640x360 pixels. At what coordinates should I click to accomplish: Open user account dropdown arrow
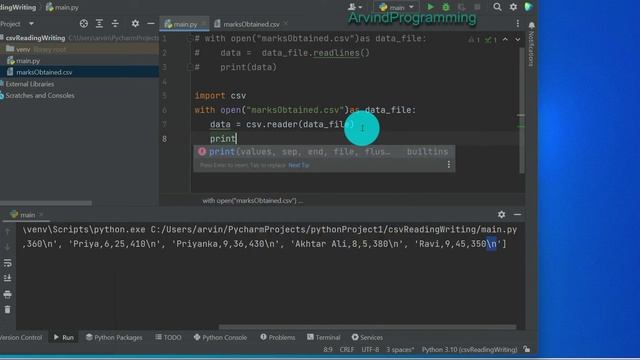pos(360,7)
